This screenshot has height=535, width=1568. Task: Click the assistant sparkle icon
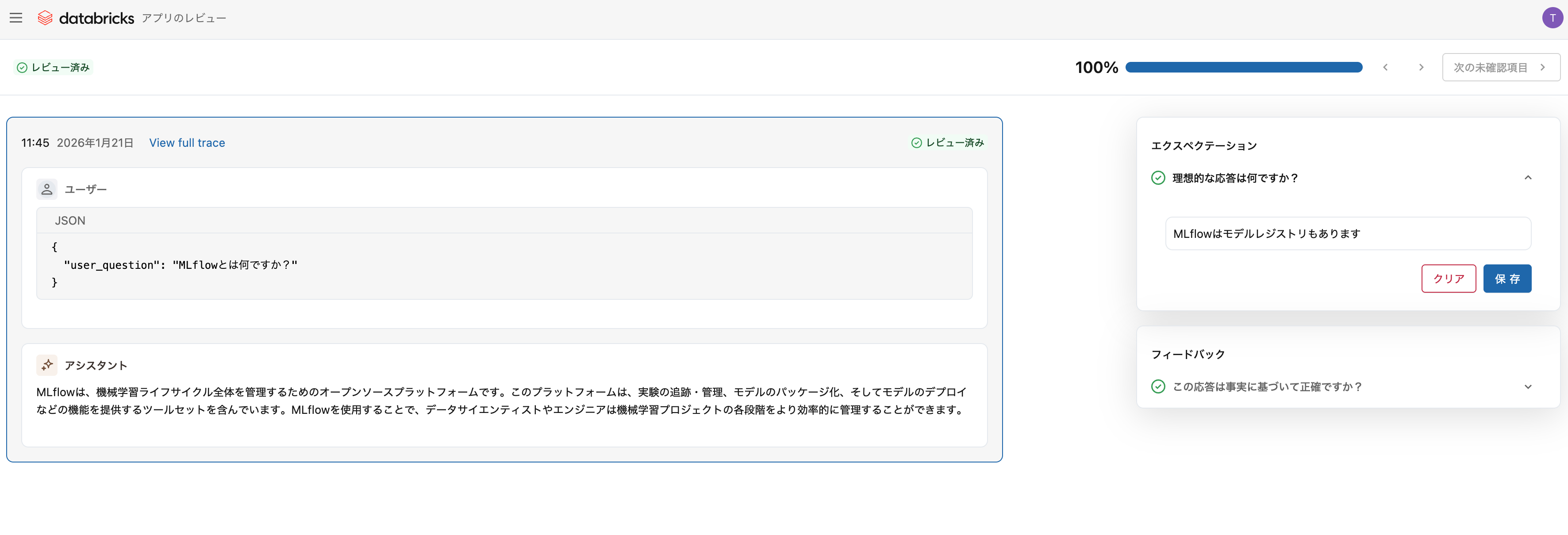click(46, 365)
